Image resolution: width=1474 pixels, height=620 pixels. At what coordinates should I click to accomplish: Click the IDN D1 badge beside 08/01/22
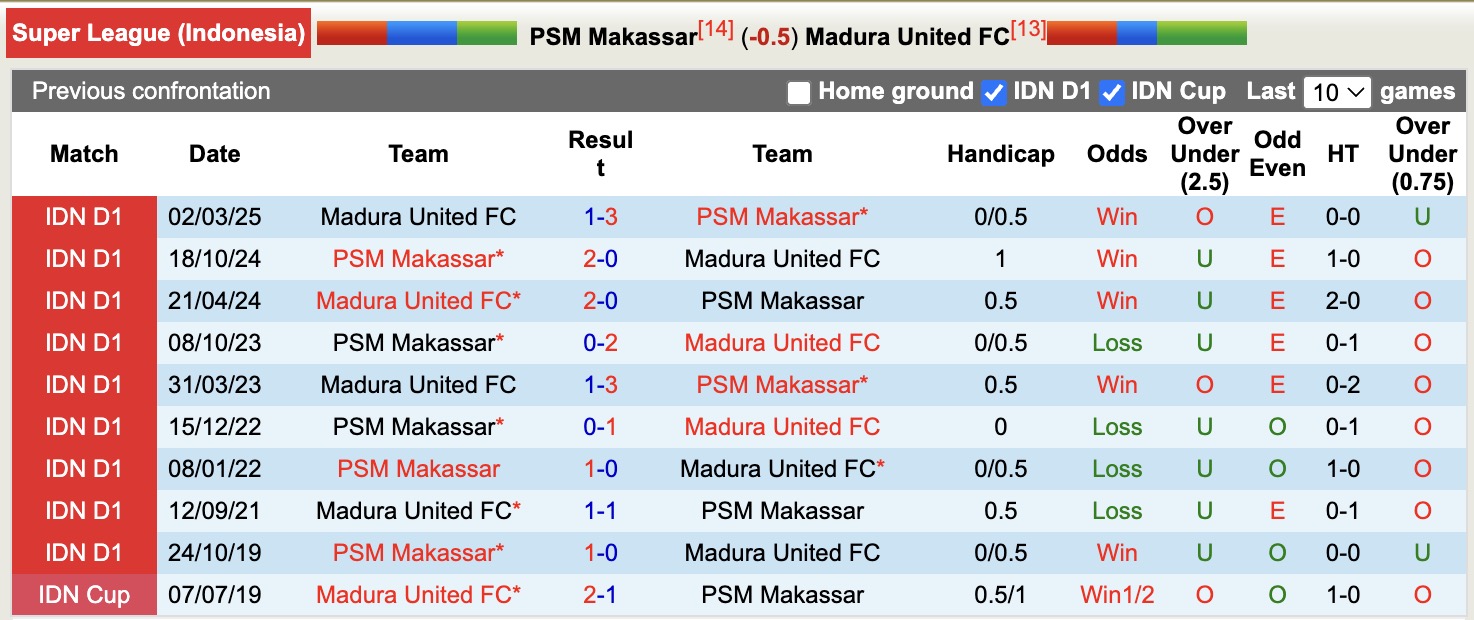click(84, 468)
